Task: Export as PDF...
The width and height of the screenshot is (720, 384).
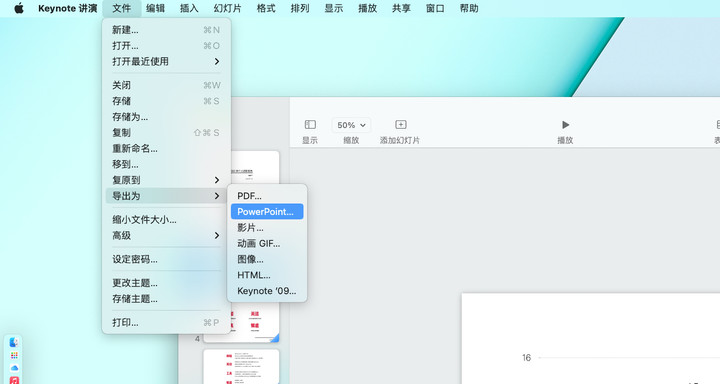Action: [267, 196]
